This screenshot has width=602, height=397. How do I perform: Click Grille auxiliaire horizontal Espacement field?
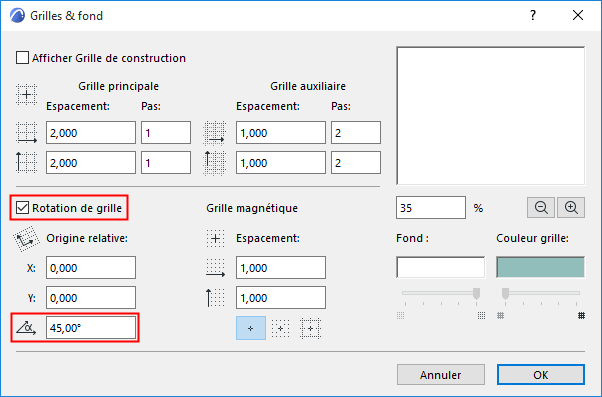281,133
